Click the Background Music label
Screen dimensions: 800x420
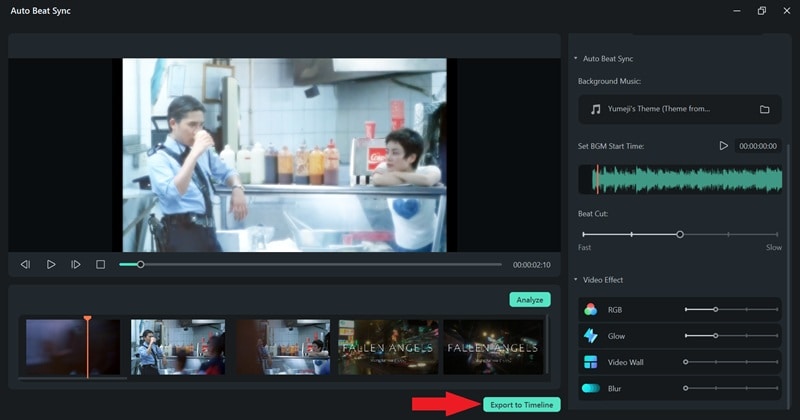[609, 81]
